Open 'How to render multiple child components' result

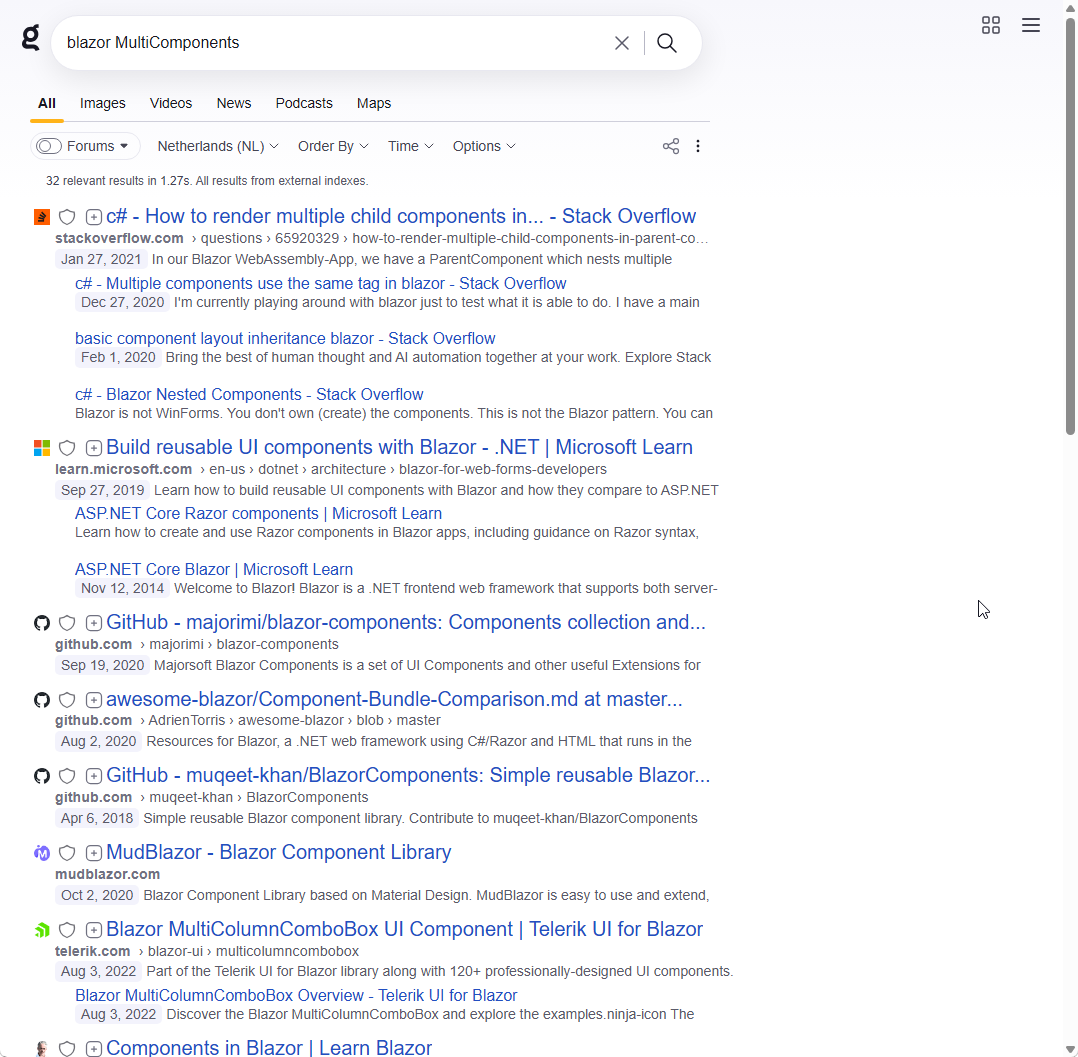click(401, 216)
